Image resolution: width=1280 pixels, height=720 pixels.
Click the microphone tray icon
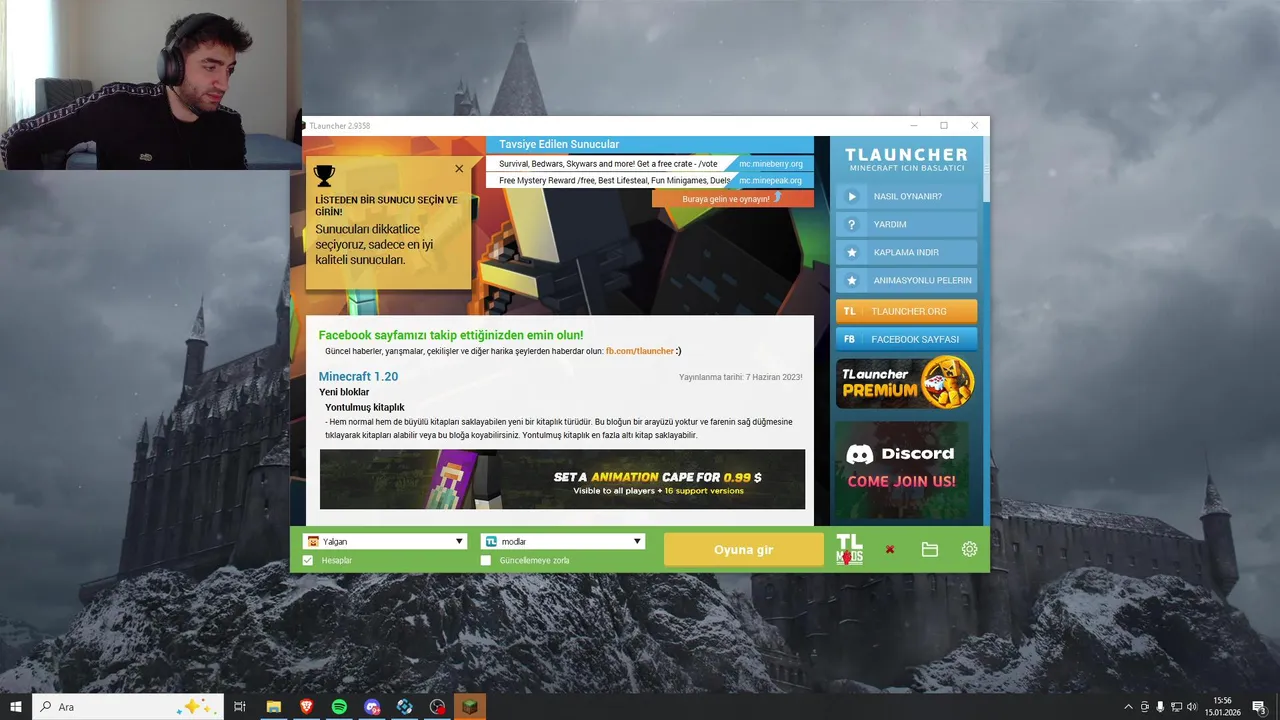point(1160,707)
